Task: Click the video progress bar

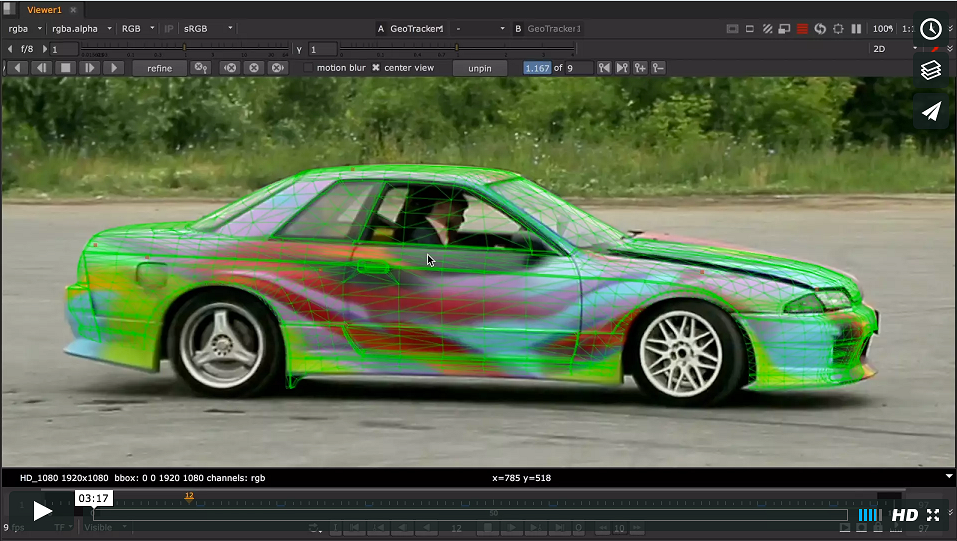Action: click(470, 515)
